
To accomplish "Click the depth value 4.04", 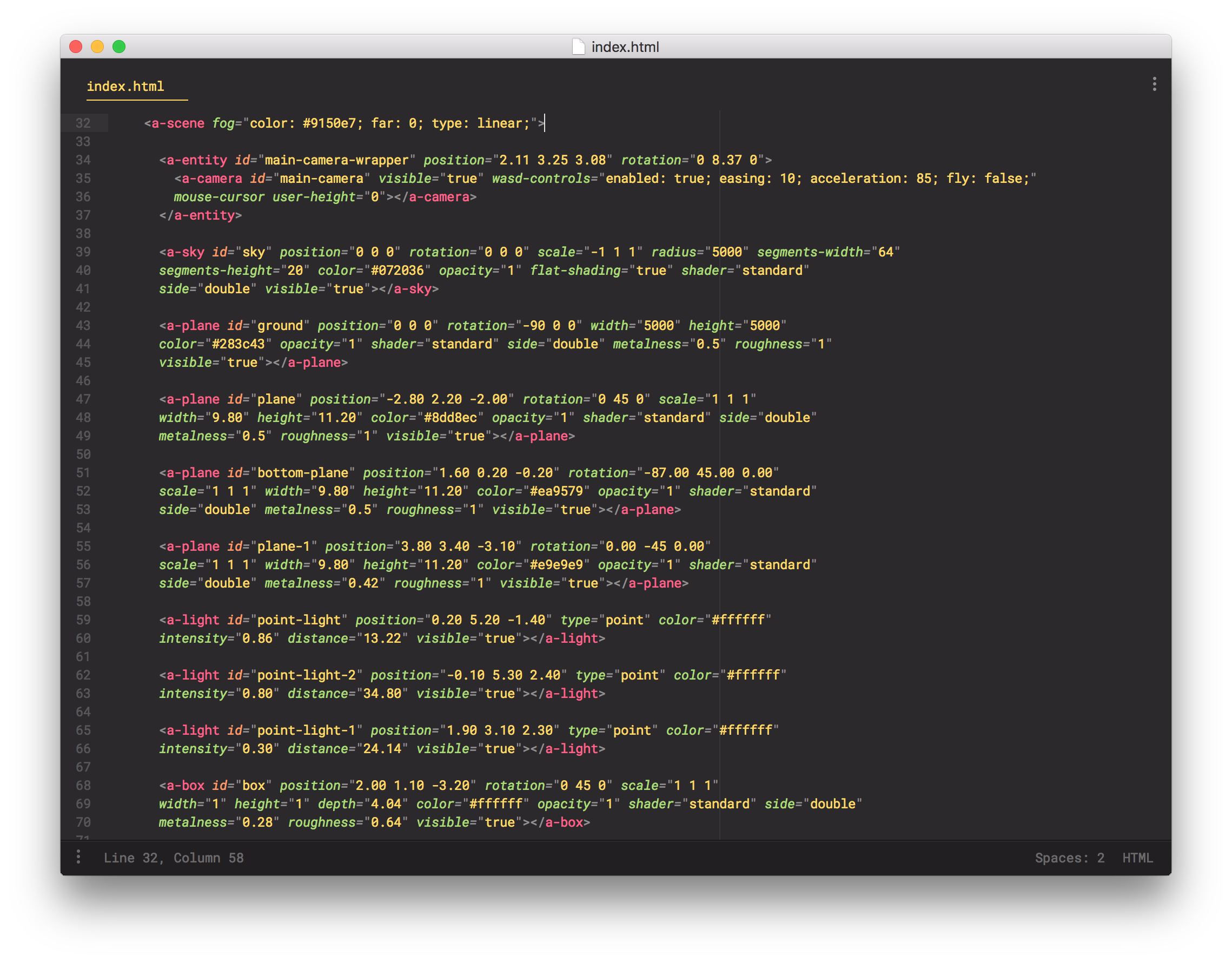I will 386,804.
